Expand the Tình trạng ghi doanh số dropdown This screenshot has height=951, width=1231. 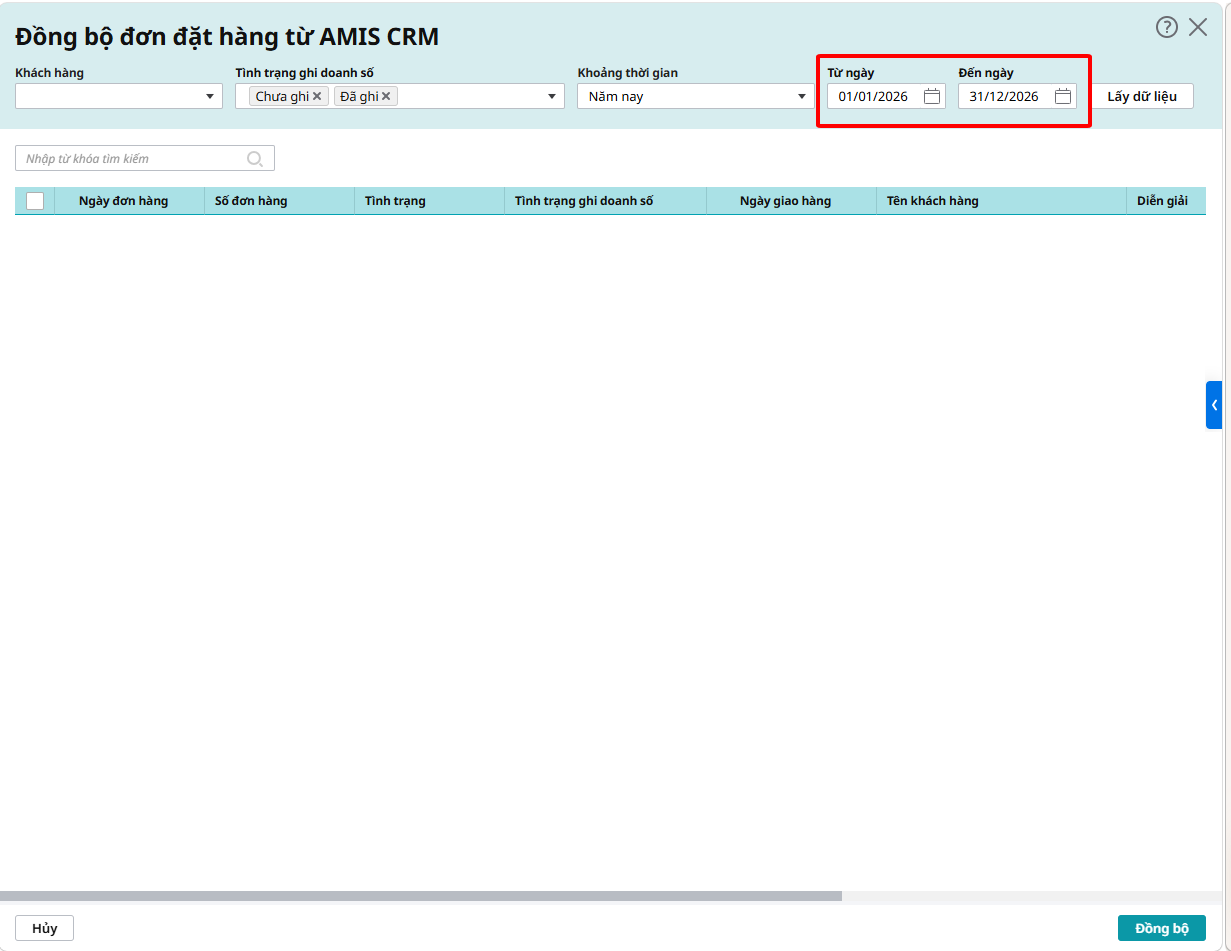point(552,96)
